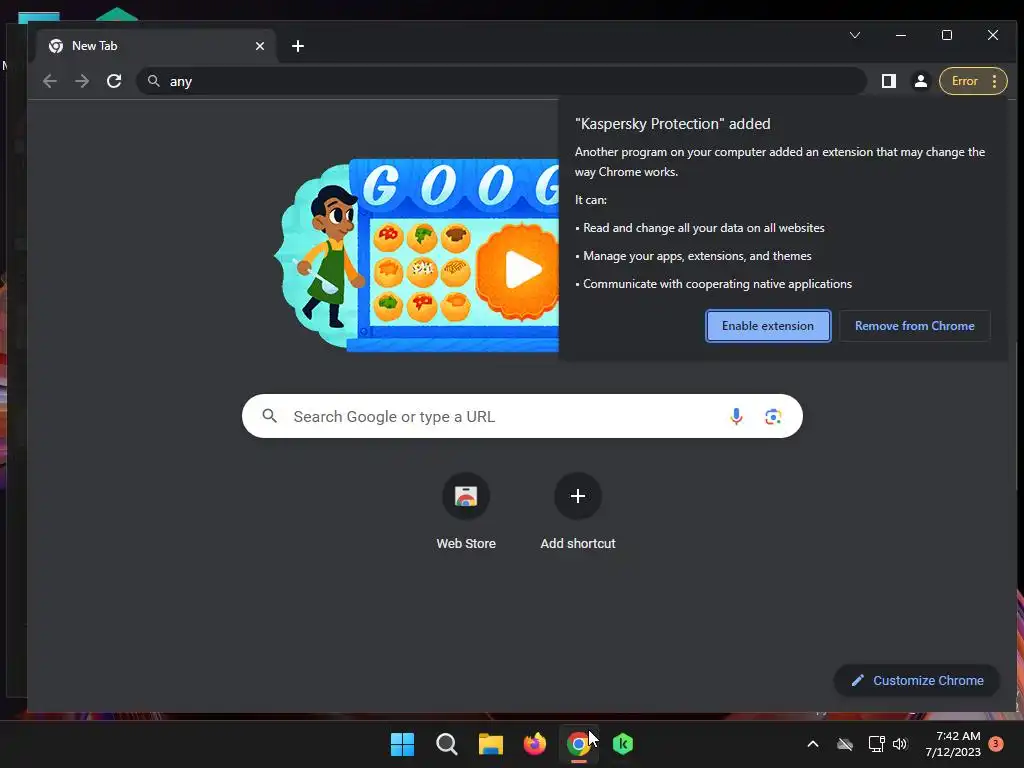
Task: Click Remove from Chrome button
Action: click(x=914, y=326)
